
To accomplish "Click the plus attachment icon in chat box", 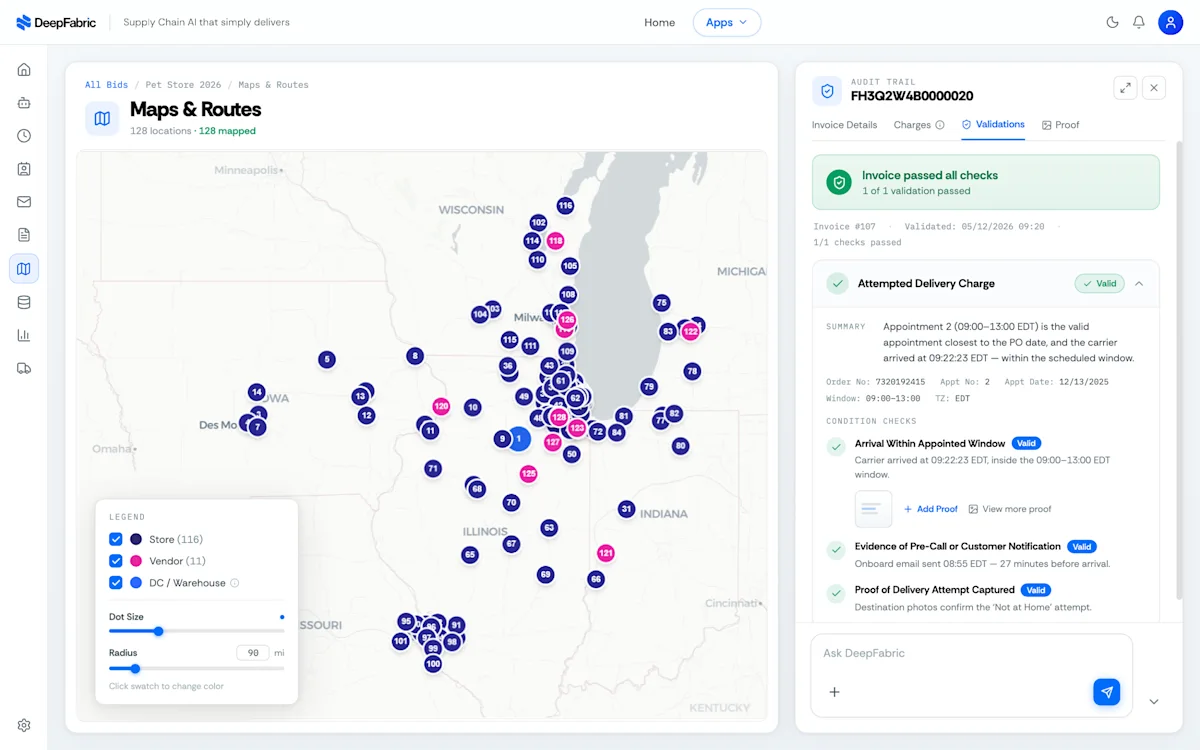I will tap(835, 692).
